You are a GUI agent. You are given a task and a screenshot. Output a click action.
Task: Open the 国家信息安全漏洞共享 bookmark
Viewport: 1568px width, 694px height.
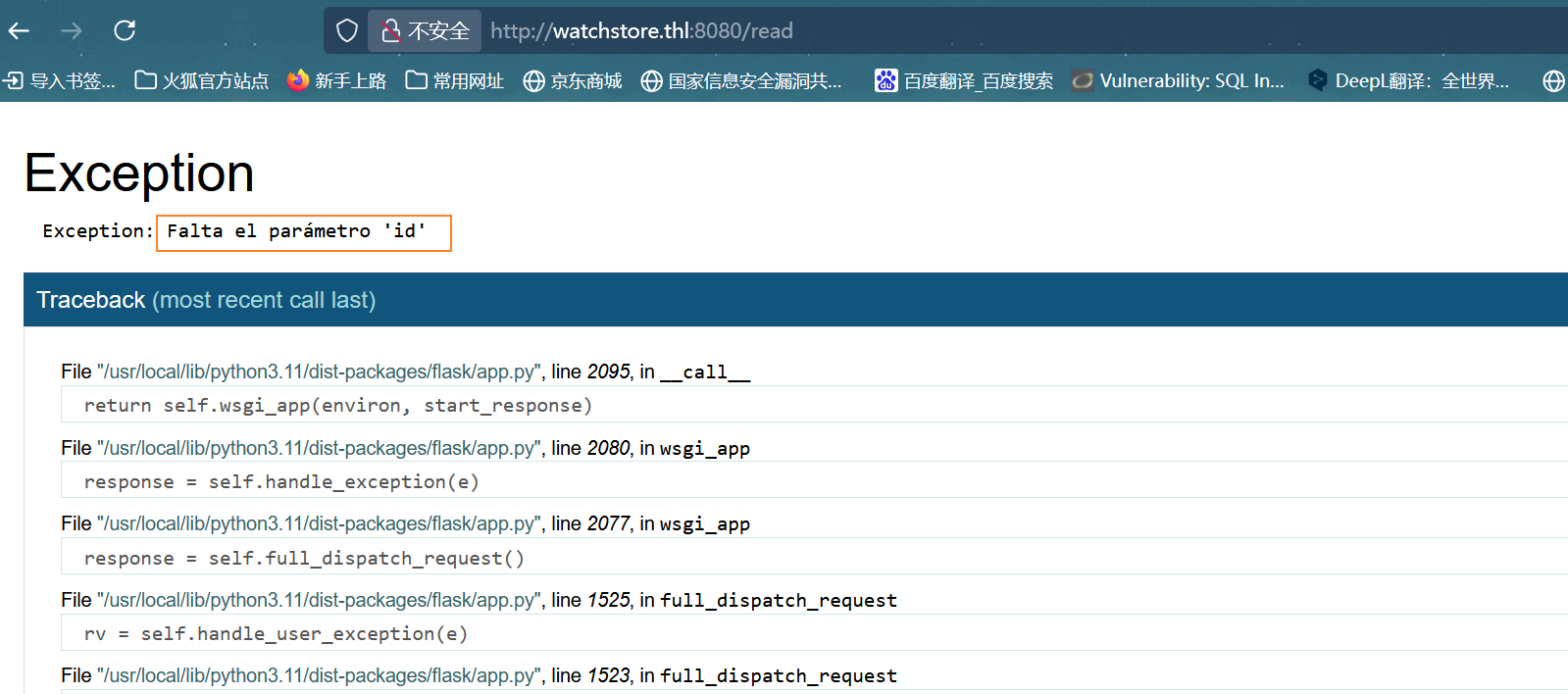[741, 80]
